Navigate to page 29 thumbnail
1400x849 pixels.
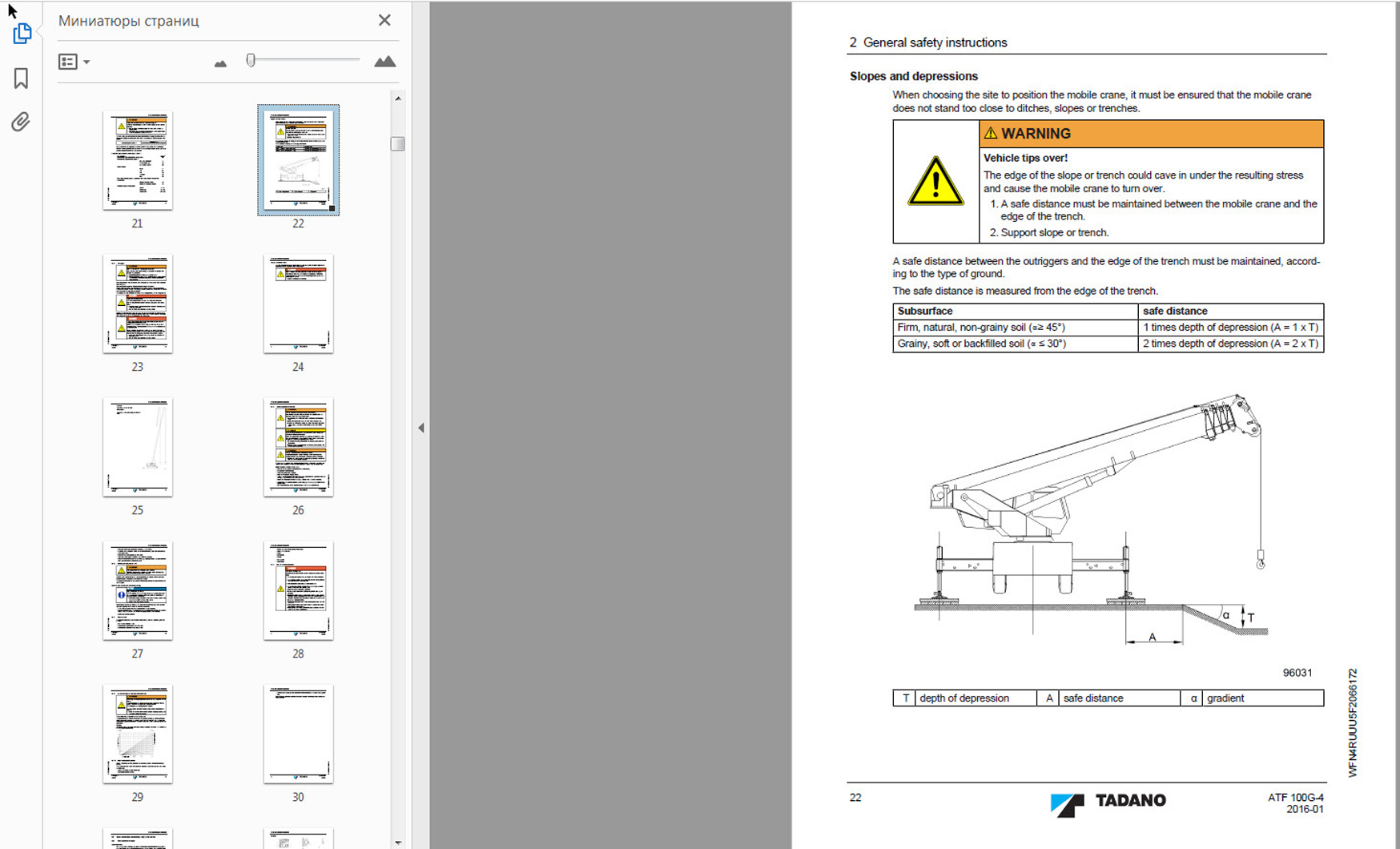click(138, 734)
